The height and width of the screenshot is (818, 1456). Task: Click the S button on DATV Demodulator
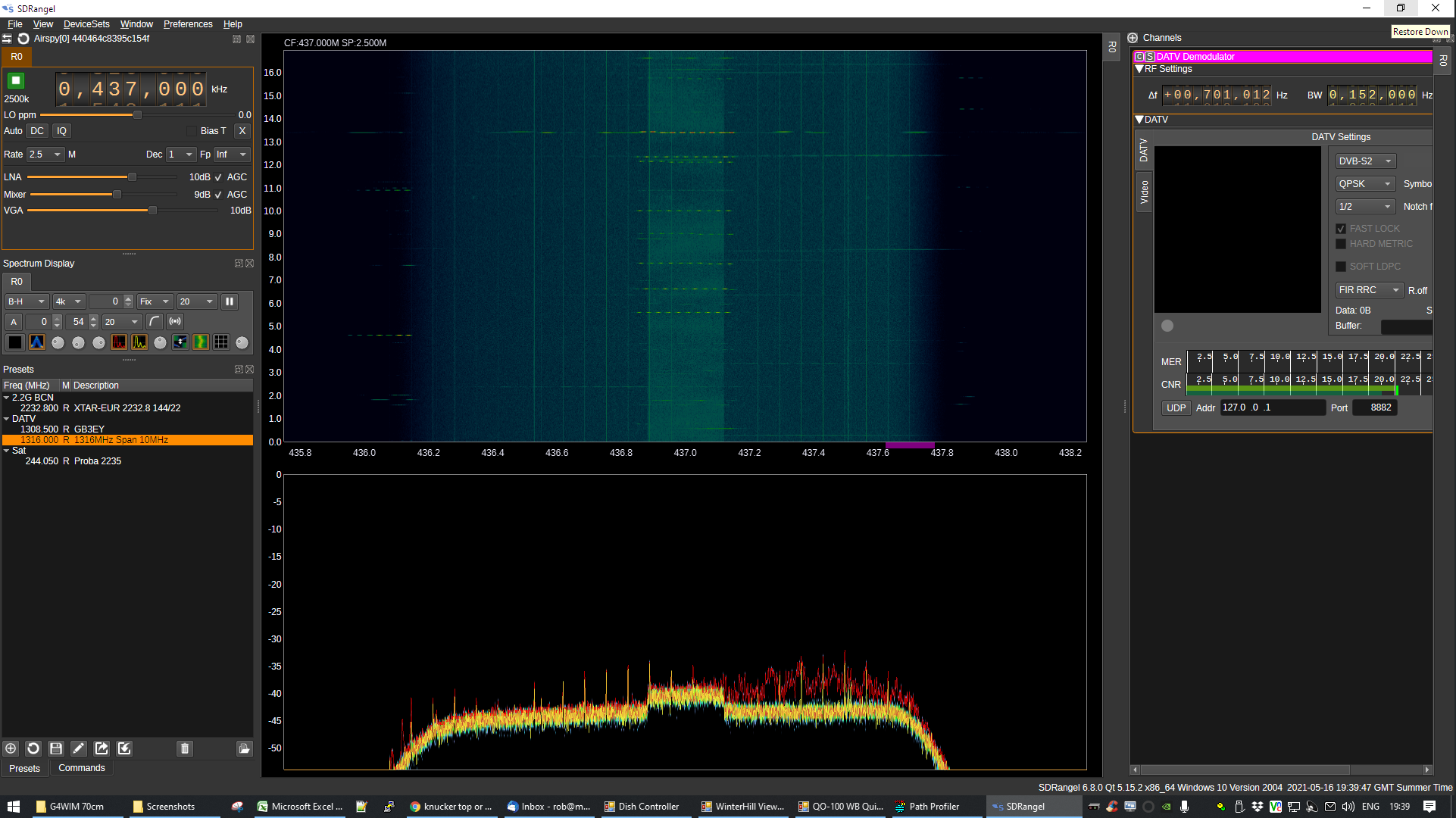pyautogui.click(x=1150, y=57)
